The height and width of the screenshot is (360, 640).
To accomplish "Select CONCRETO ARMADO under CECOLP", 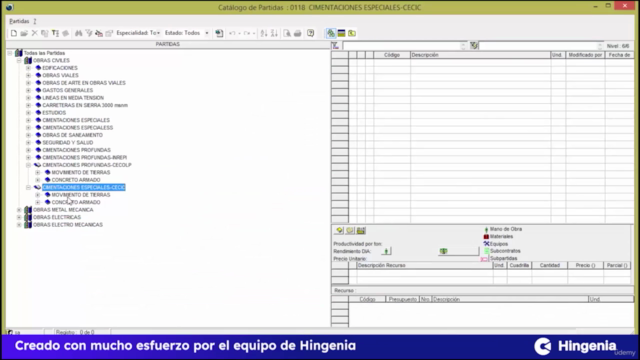I will 76,180.
